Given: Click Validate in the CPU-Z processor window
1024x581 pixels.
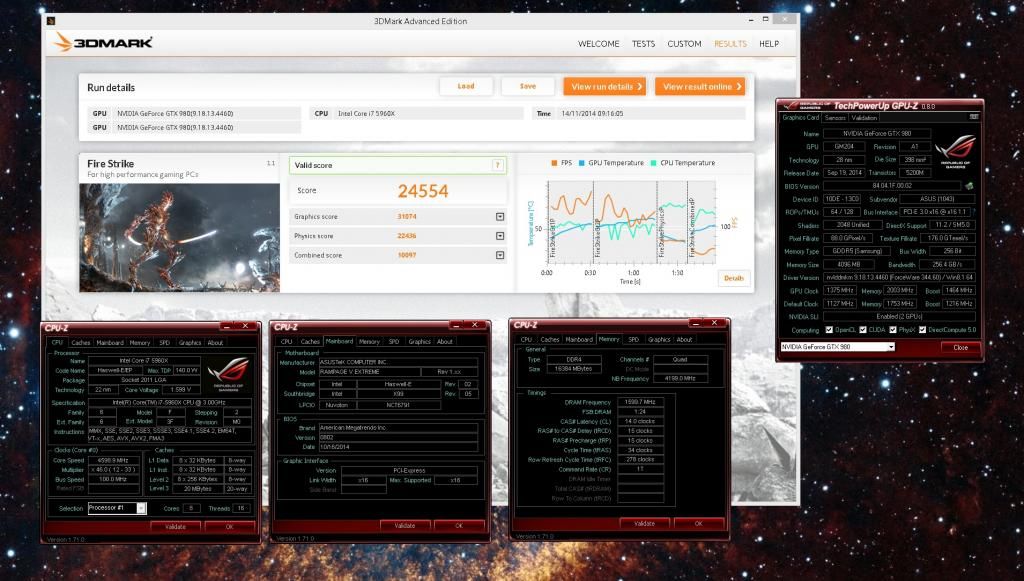Looking at the screenshot, I should coord(175,527).
